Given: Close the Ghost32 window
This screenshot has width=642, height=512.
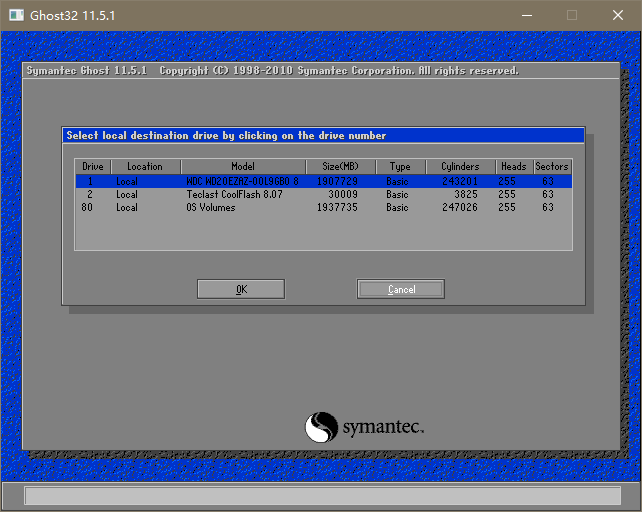Looking at the screenshot, I should point(617,15).
